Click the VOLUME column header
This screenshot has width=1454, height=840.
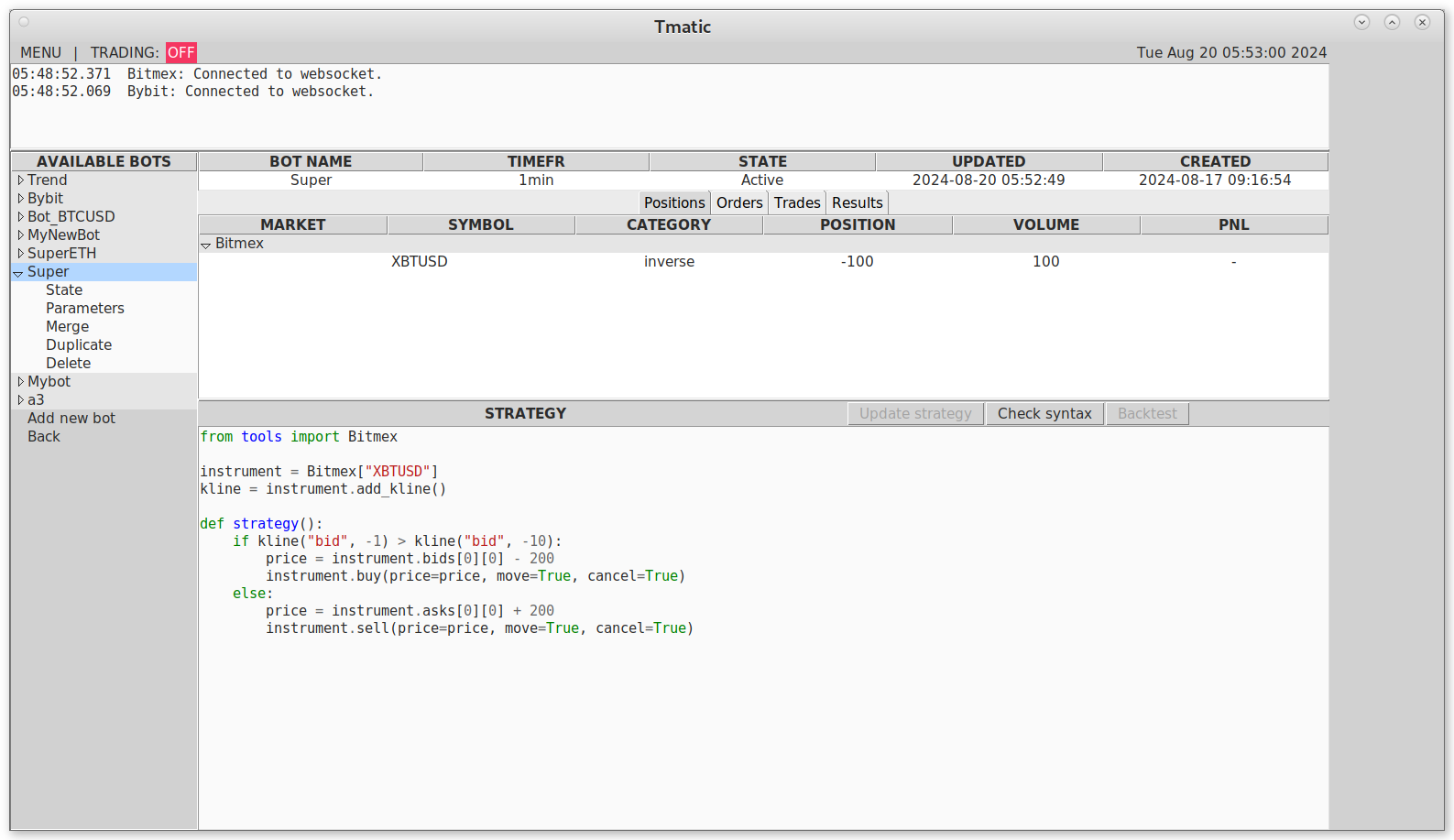pyautogui.click(x=1046, y=225)
